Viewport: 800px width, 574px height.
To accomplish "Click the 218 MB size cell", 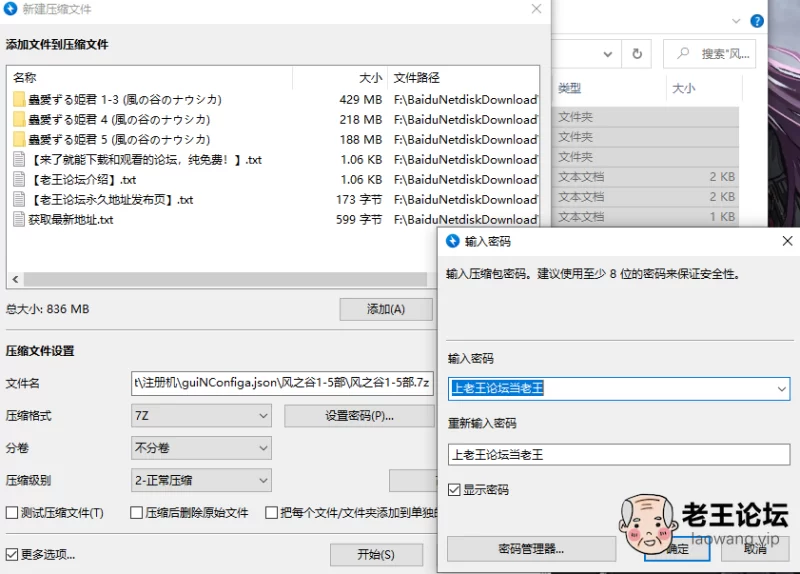I will click(361, 119).
